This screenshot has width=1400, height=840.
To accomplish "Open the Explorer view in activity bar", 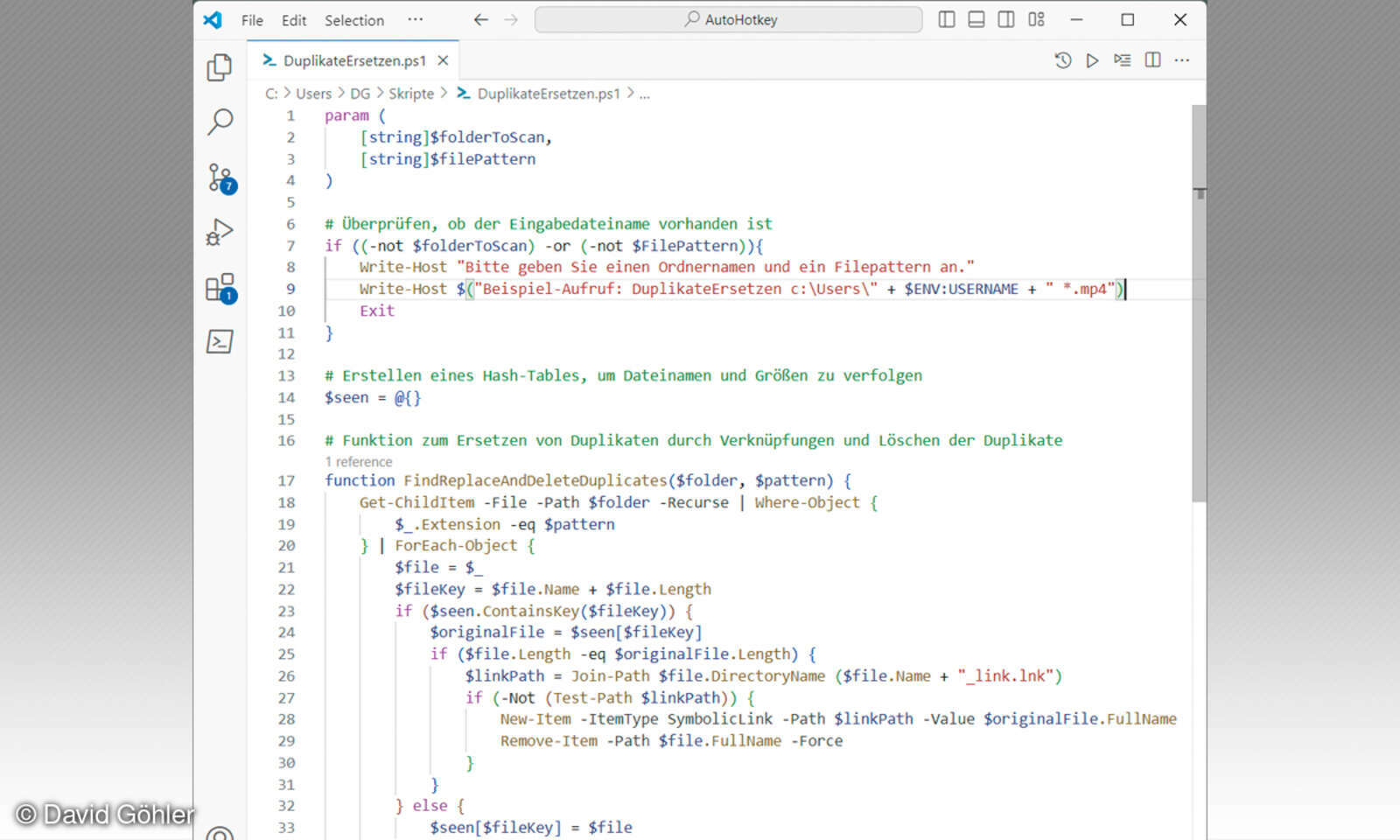I will pyautogui.click(x=220, y=67).
